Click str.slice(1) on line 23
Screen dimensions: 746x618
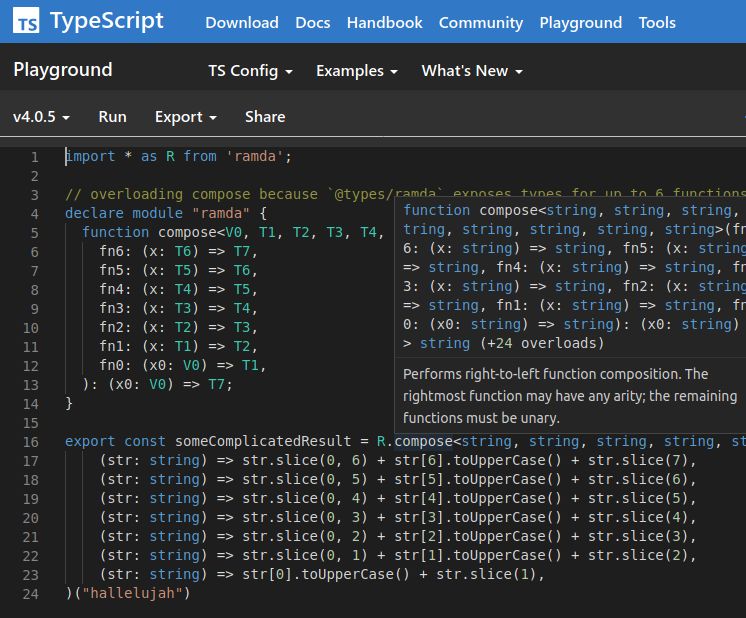486,574
